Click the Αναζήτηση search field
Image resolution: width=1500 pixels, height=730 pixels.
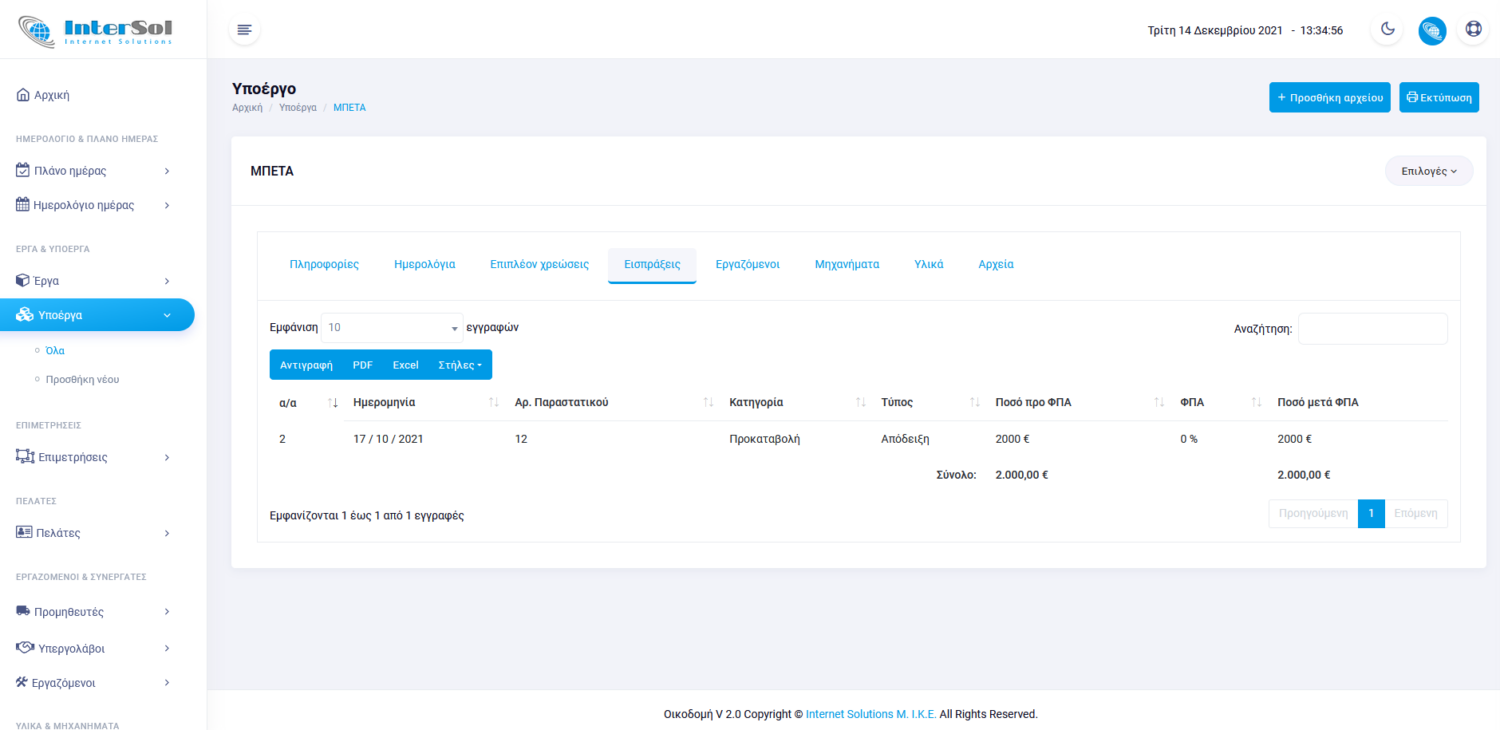[x=1372, y=329]
